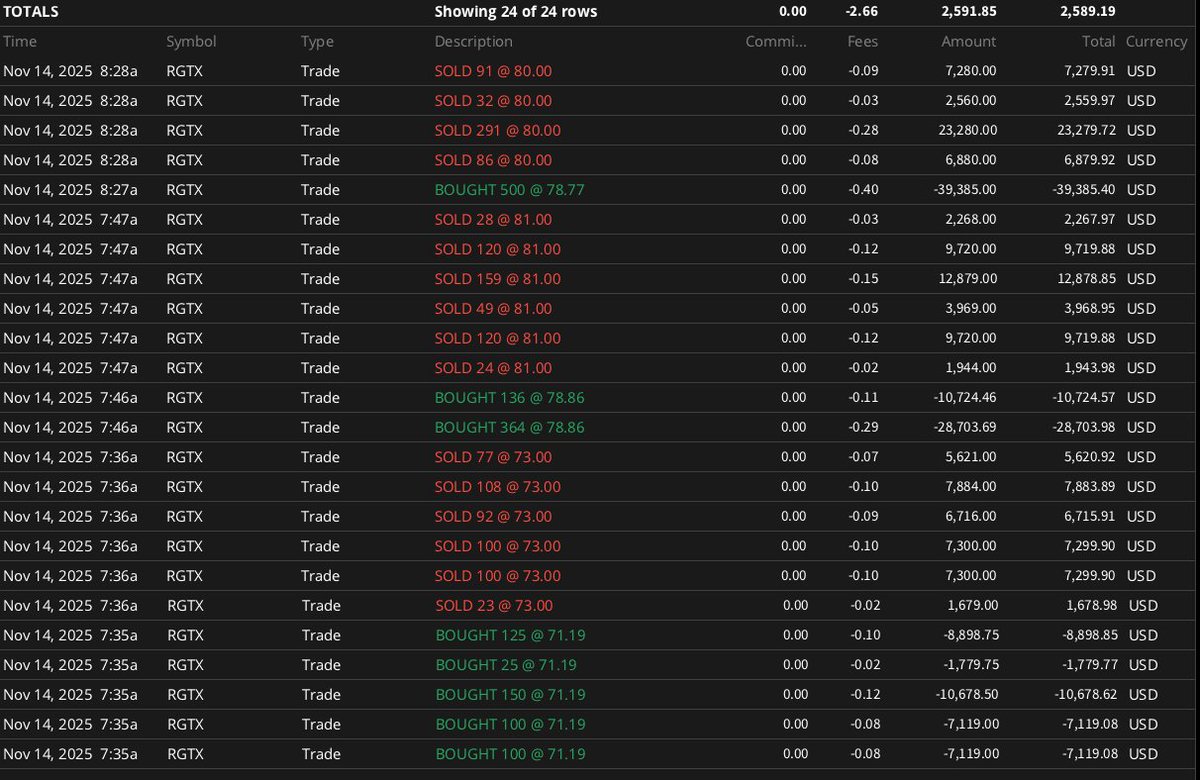
Task: Click the Total column header
Action: pyautogui.click(x=1099, y=42)
